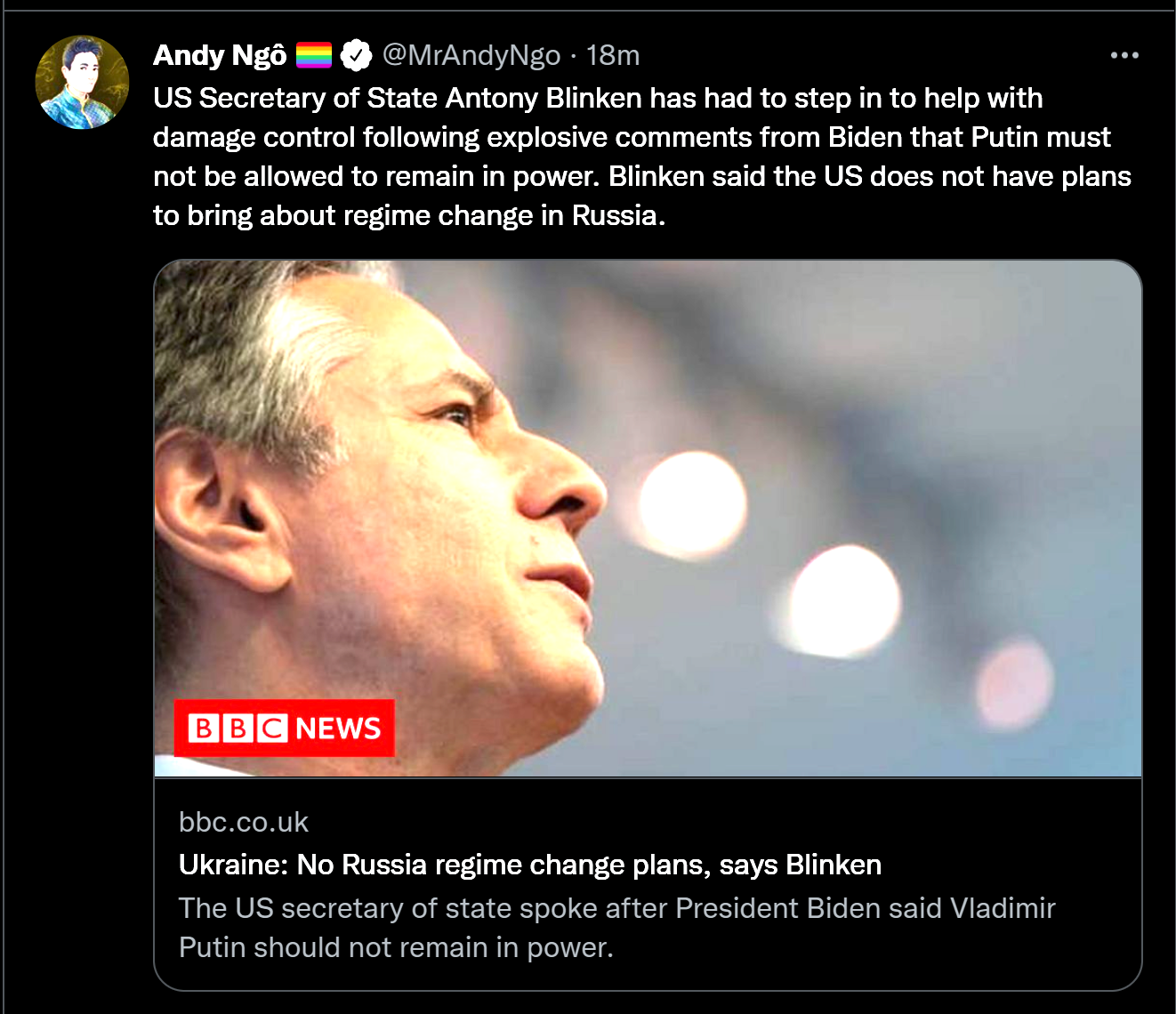
Task: Click 'Putin should not remain in power.' text
Action: (x=396, y=947)
